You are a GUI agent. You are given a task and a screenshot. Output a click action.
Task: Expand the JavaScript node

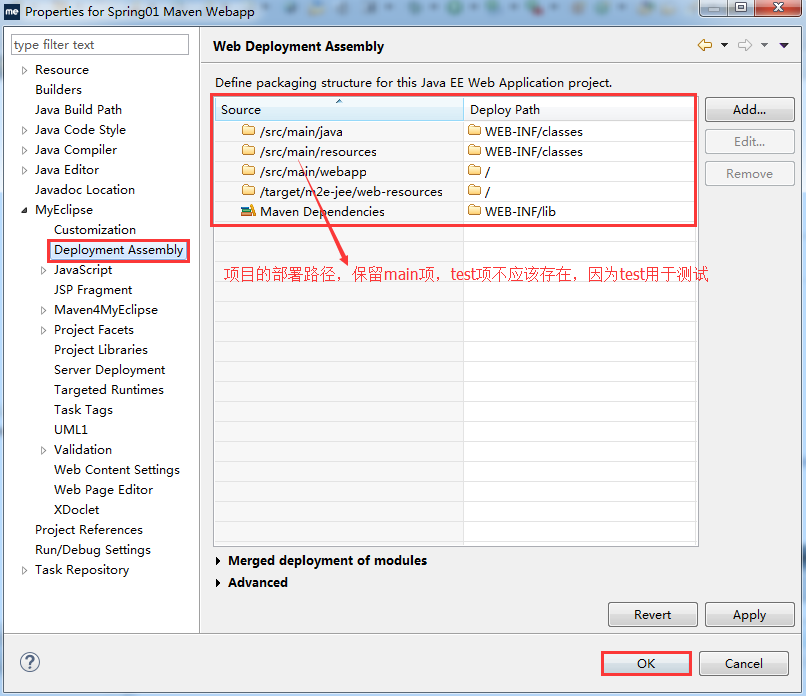tap(43, 270)
